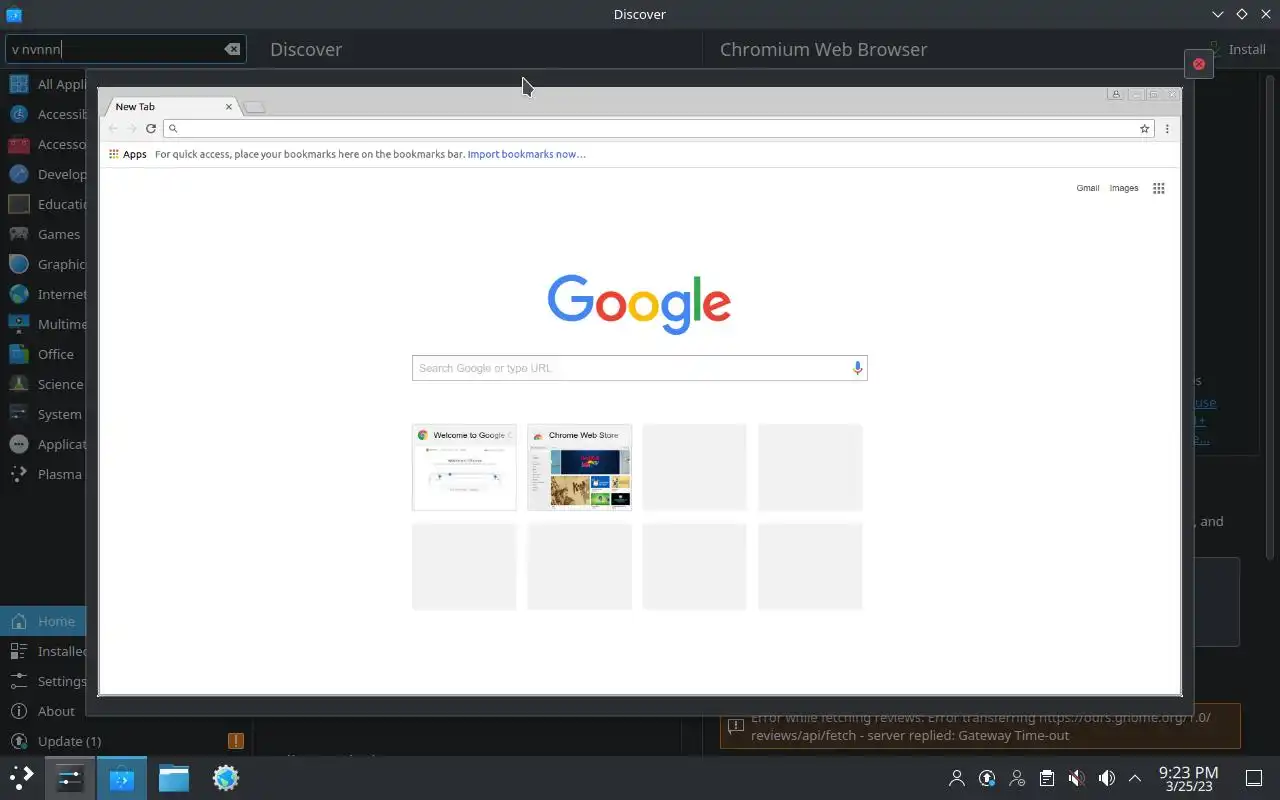Select the Games category

click(x=44, y=234)
